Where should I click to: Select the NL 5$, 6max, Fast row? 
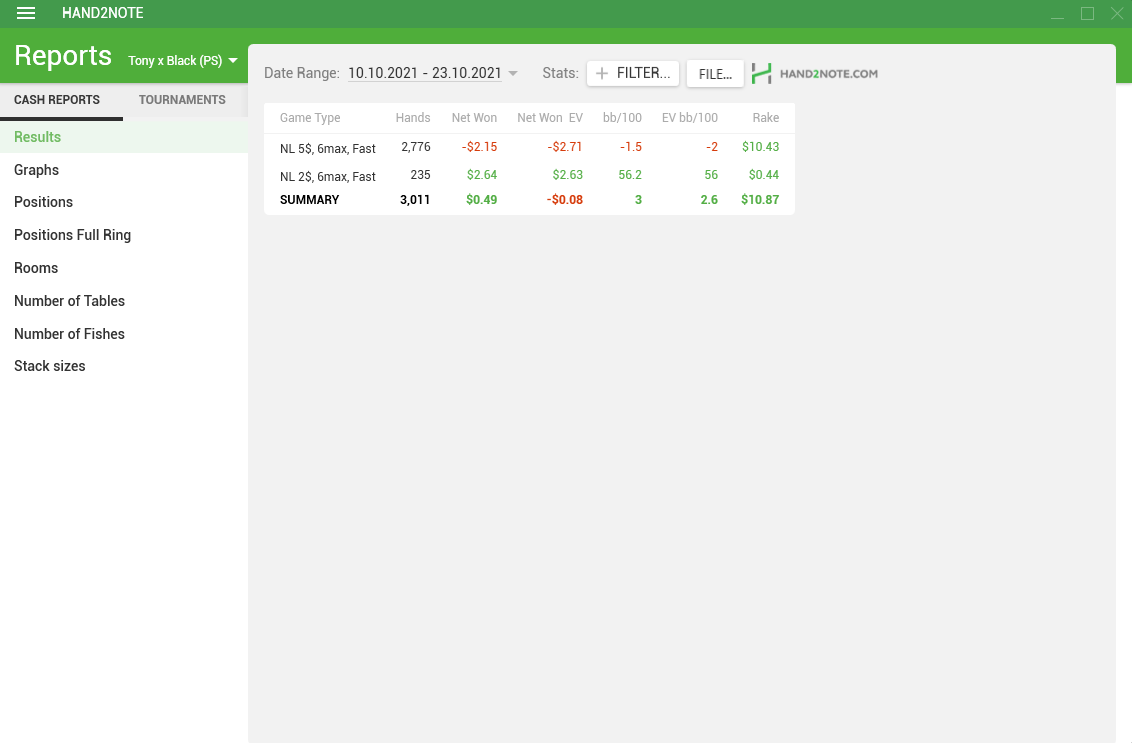tap(529, 147)
